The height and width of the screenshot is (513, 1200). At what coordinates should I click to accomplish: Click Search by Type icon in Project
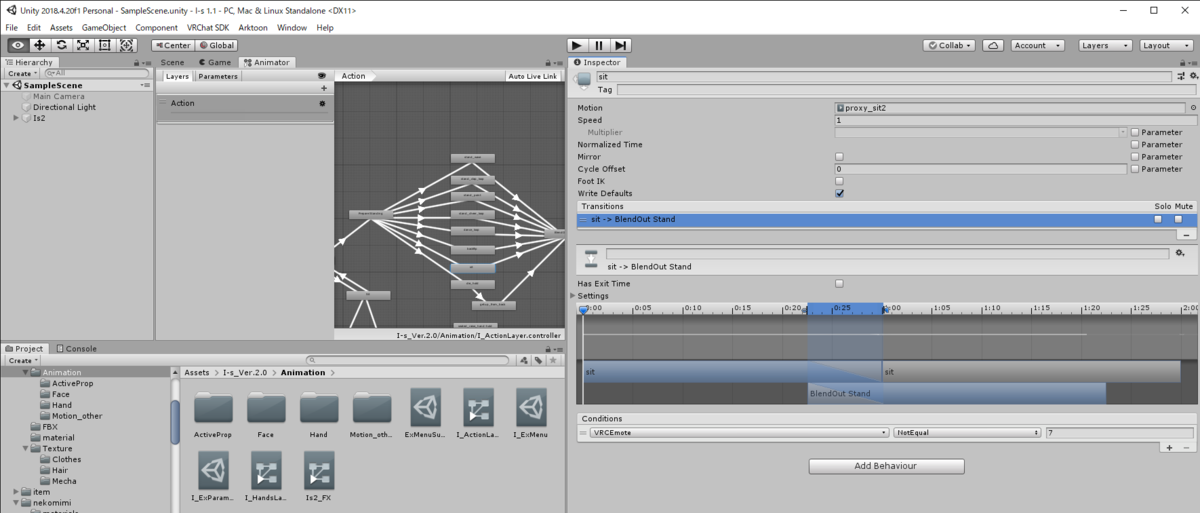click(x=526, y=360)
